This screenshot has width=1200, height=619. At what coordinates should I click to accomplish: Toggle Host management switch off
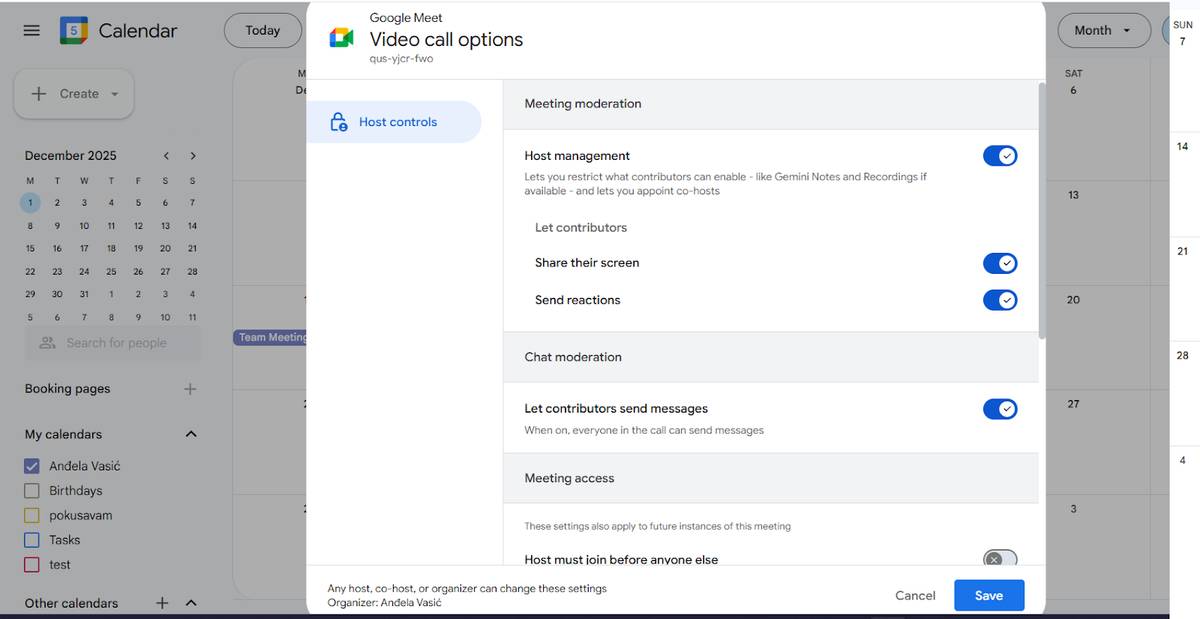click(x=999, y=156)
